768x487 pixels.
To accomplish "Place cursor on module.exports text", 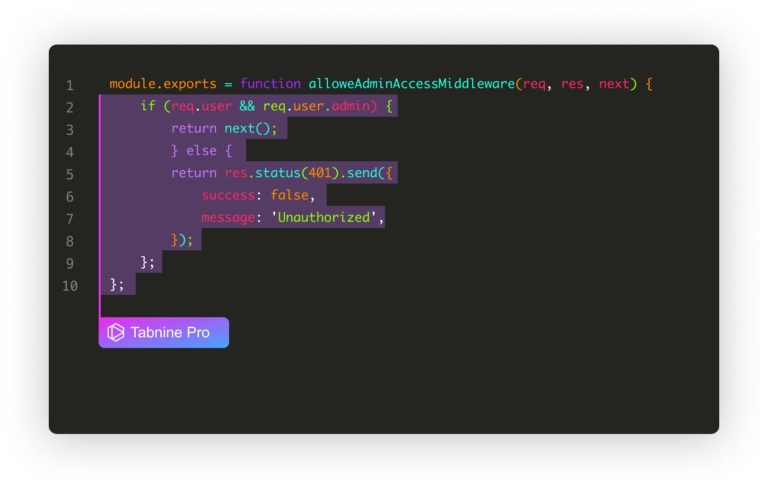I will point(163,84).
